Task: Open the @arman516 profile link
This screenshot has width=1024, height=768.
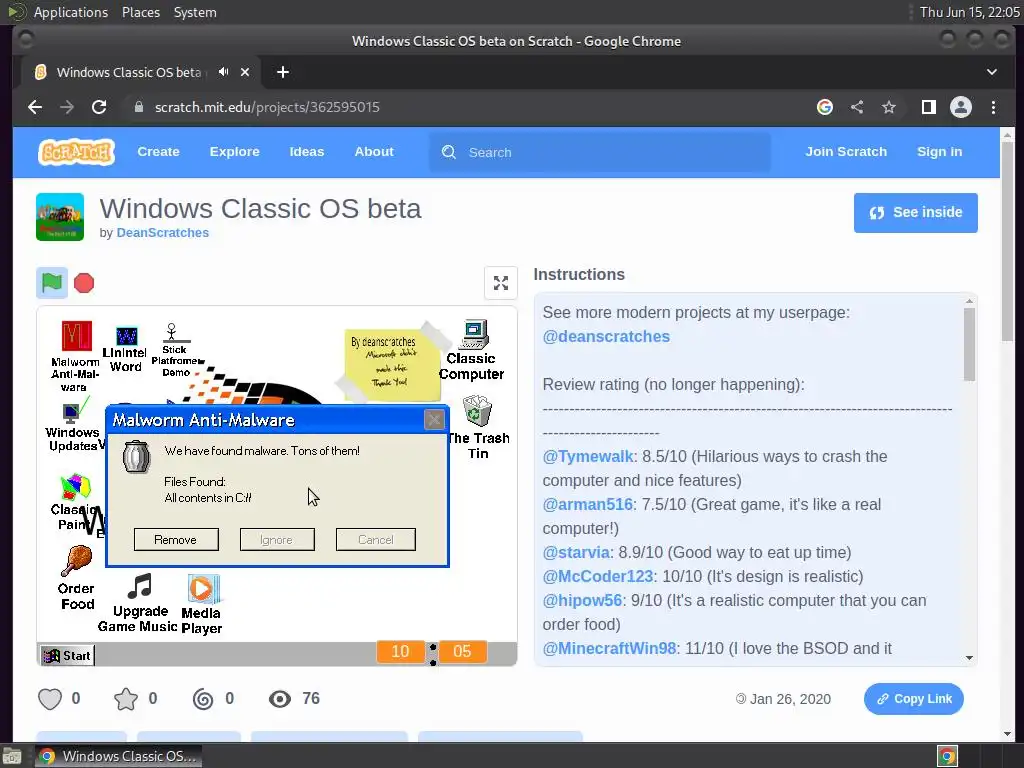Action: [x=588, y=505]
